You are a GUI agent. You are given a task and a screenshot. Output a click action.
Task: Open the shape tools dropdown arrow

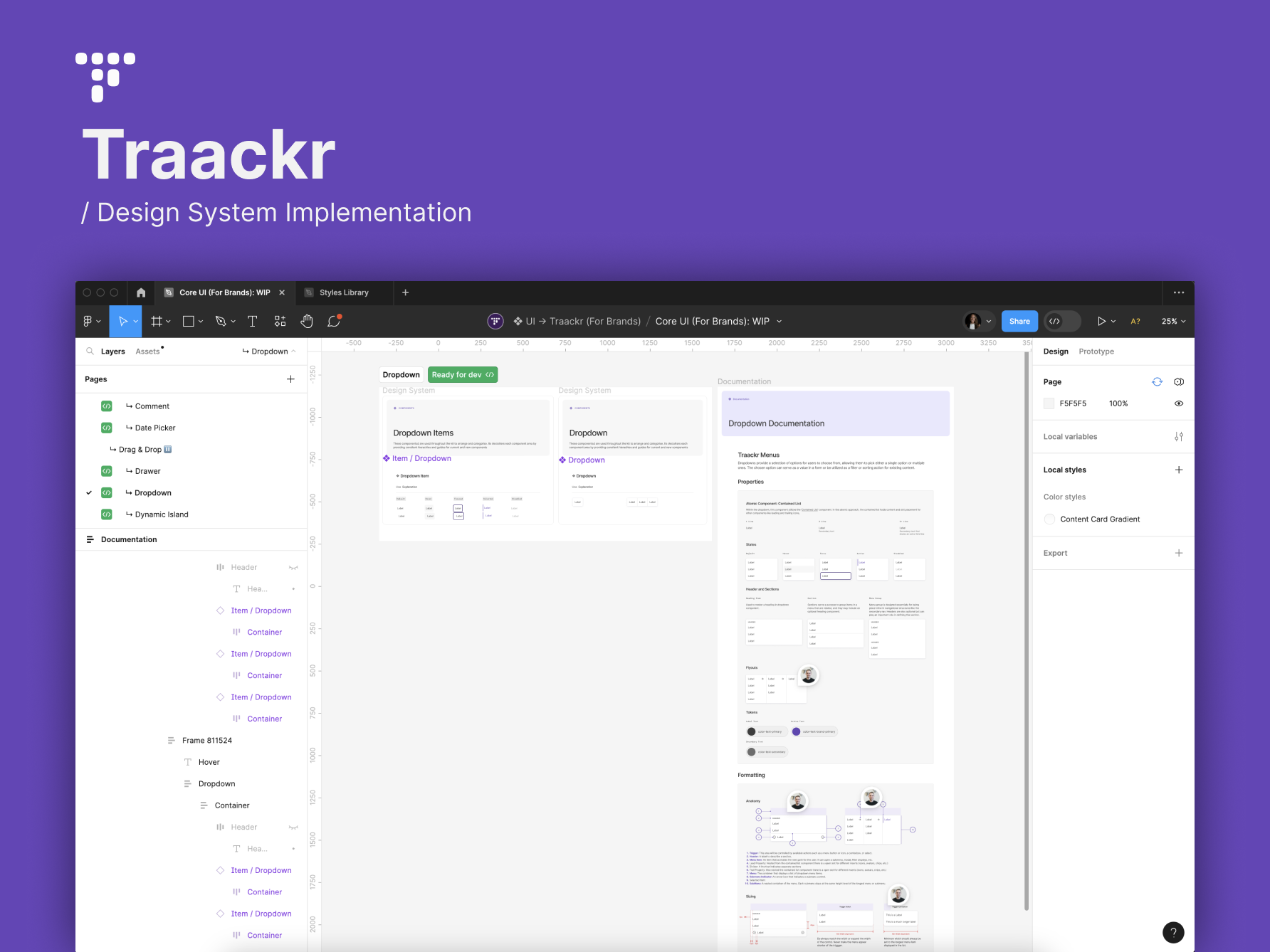pos(201,322)
